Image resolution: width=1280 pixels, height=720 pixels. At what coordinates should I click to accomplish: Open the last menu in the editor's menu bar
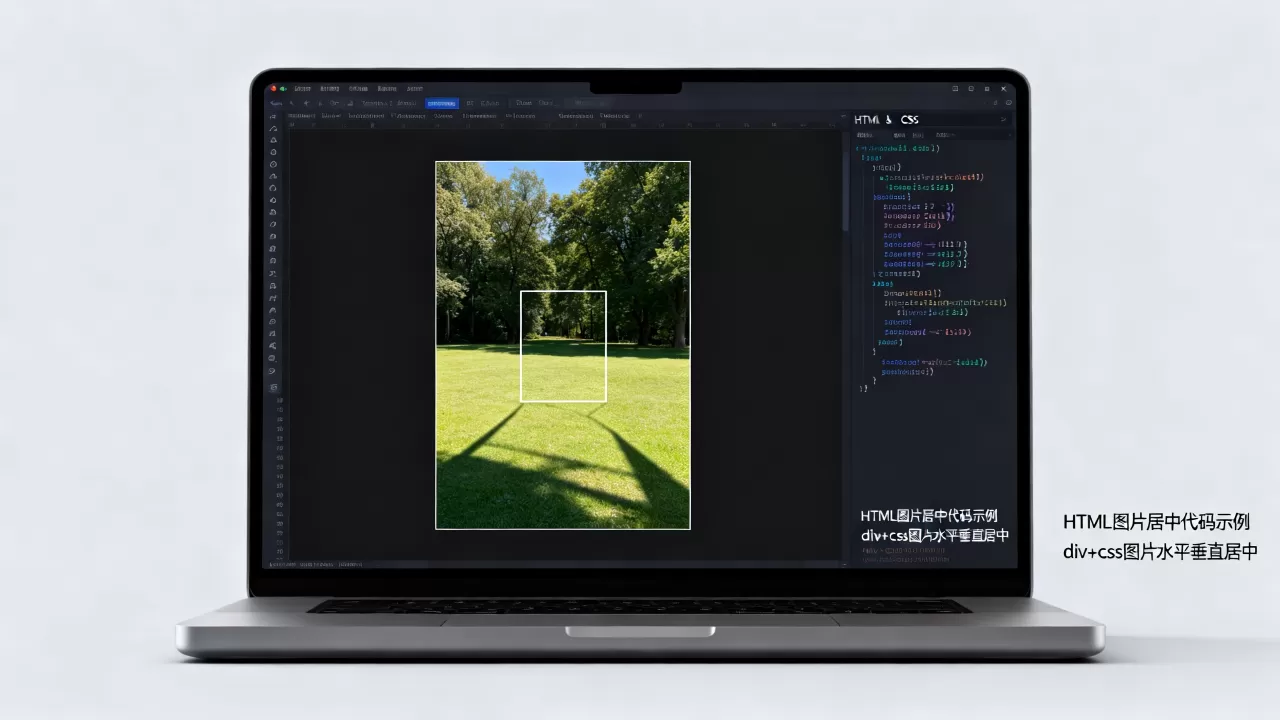[415, 89]
